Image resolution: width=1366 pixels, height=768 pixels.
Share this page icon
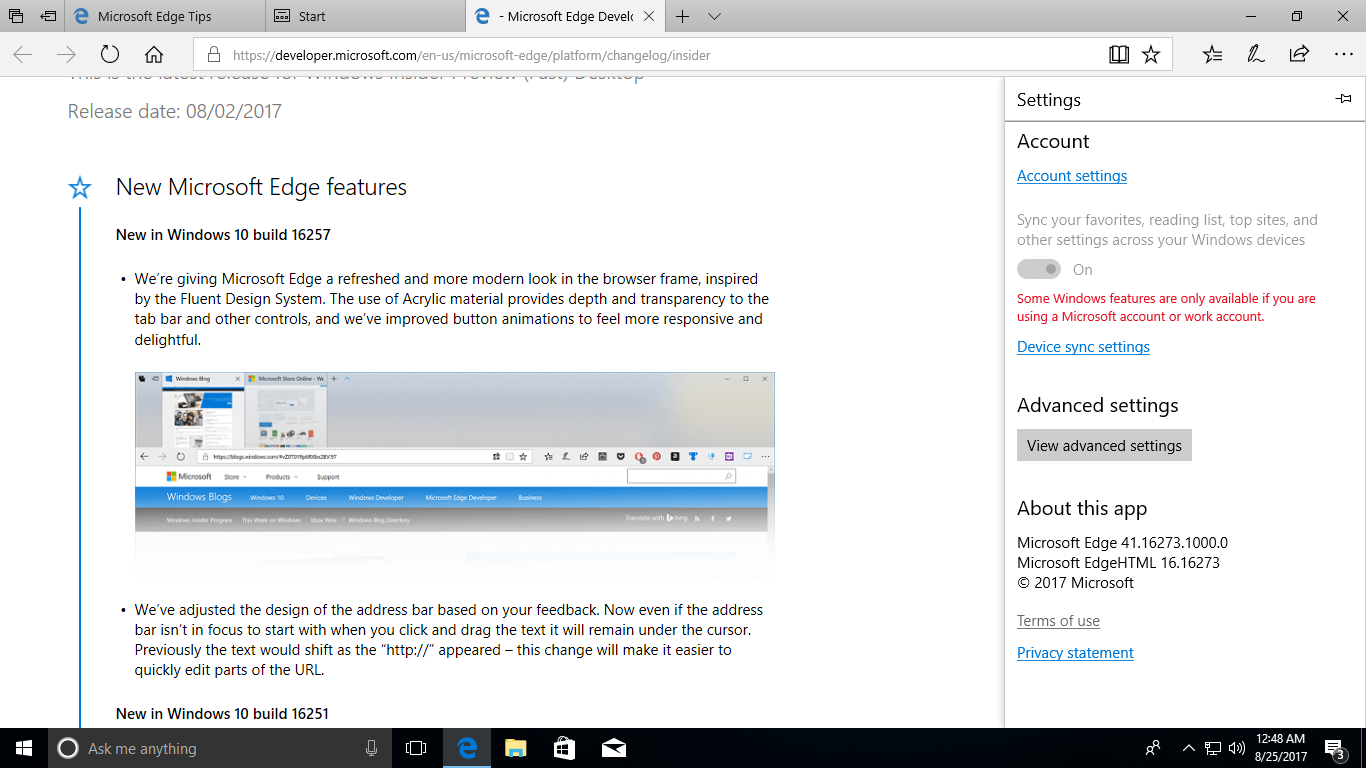pos(1299,55)
